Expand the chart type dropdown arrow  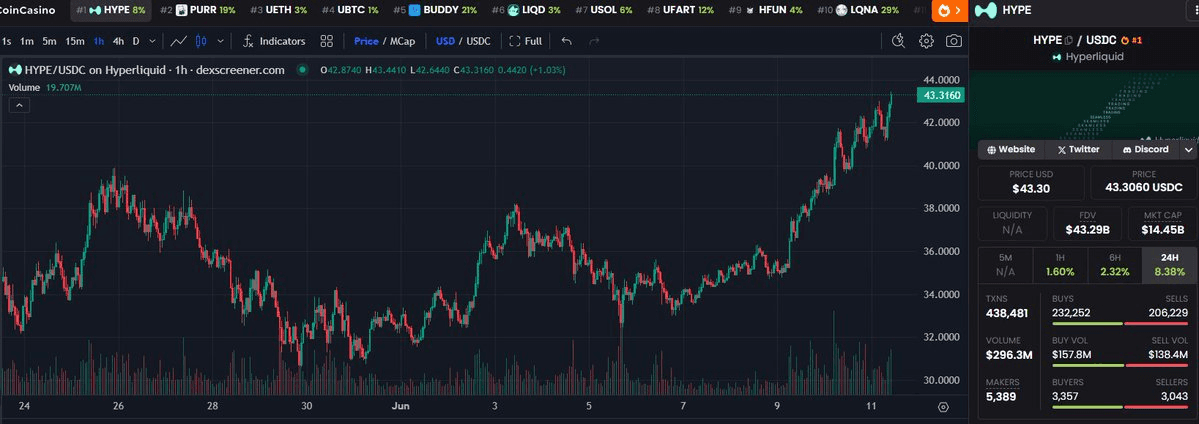(x=221, y=41)
